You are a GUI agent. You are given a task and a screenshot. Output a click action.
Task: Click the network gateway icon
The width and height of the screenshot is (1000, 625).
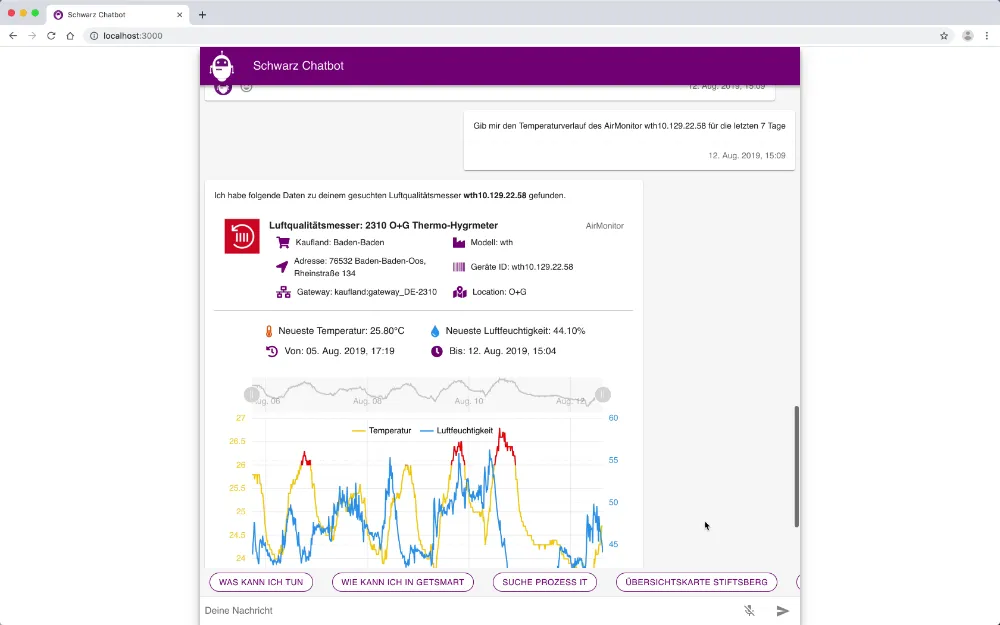point(283,292)
